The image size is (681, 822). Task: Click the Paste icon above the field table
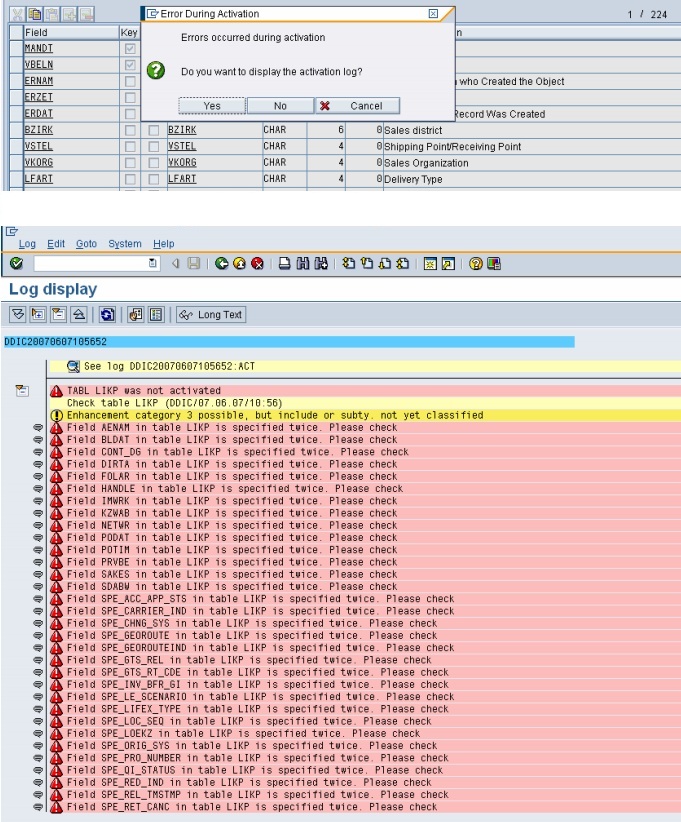pyautogui.click(x=52, y=14)
